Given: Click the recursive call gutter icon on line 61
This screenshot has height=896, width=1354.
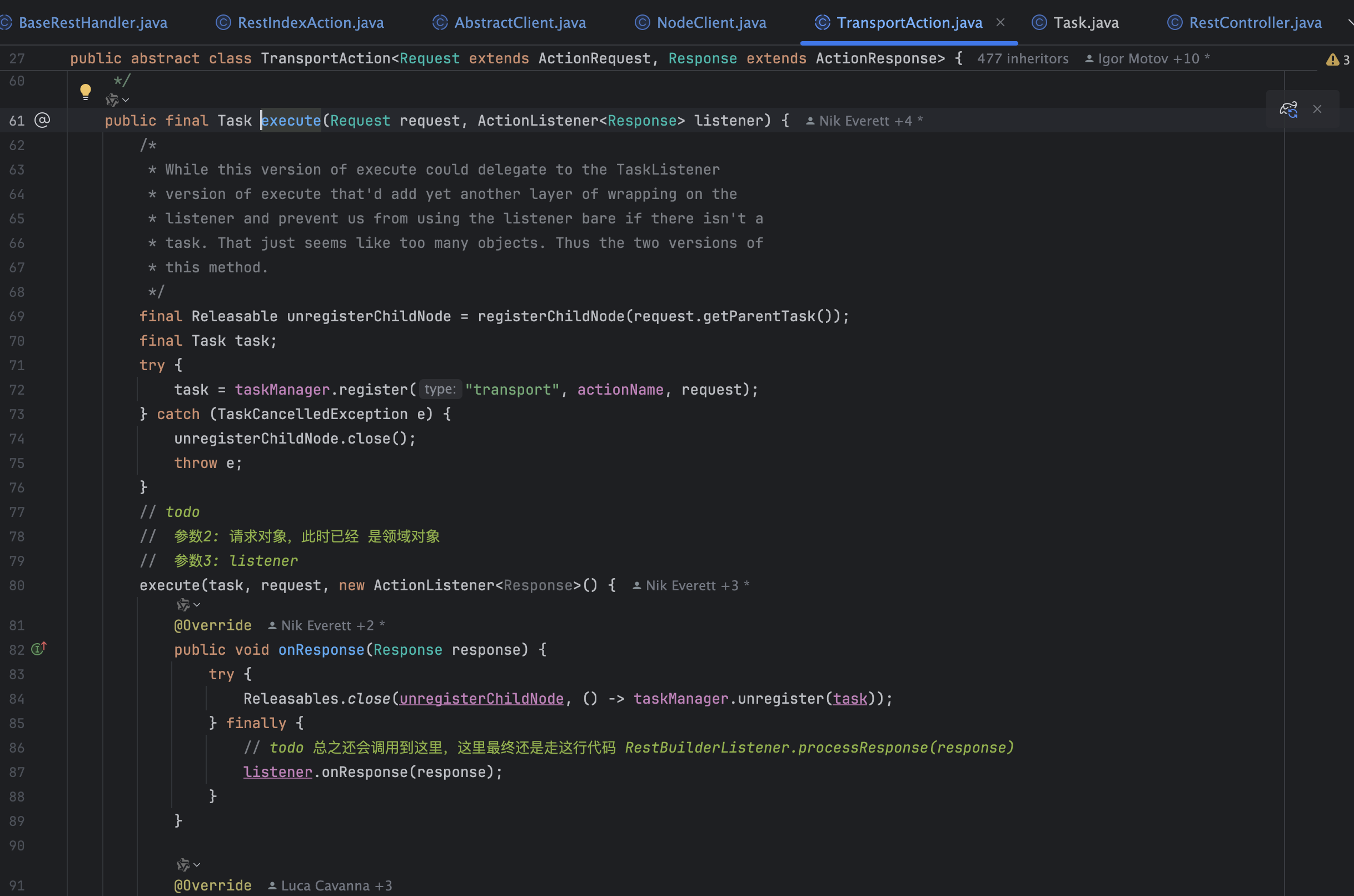Looking at the screenshot, I should (x=42, y=120).
